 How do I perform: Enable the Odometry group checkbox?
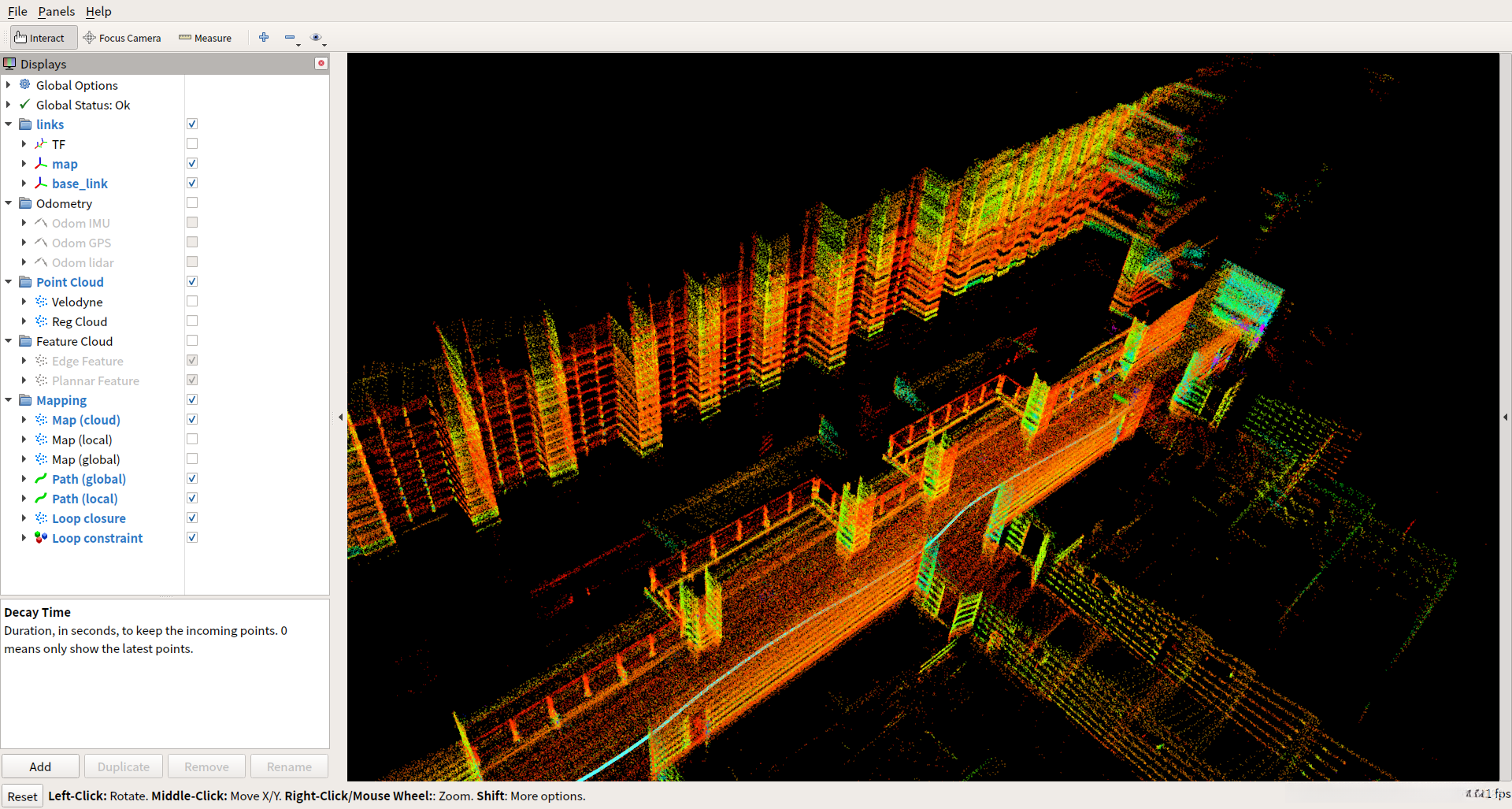click(192, 202)
